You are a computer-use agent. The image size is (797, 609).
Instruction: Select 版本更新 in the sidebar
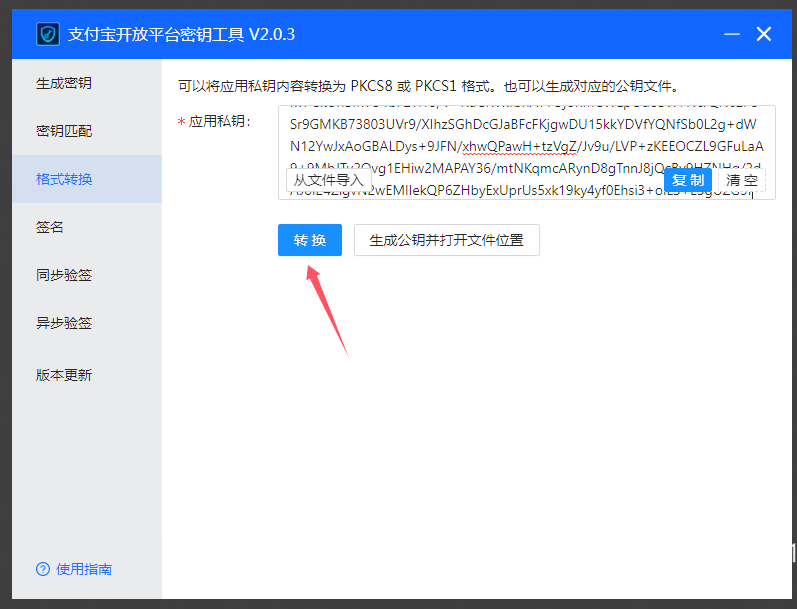(x=64, y=375)
